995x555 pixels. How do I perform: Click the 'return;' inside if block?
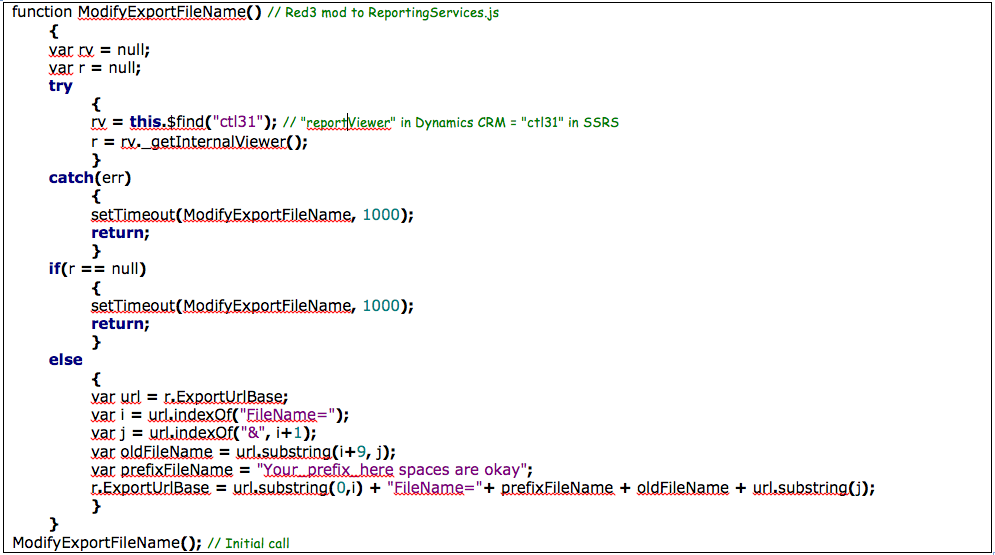pos(121,323)
